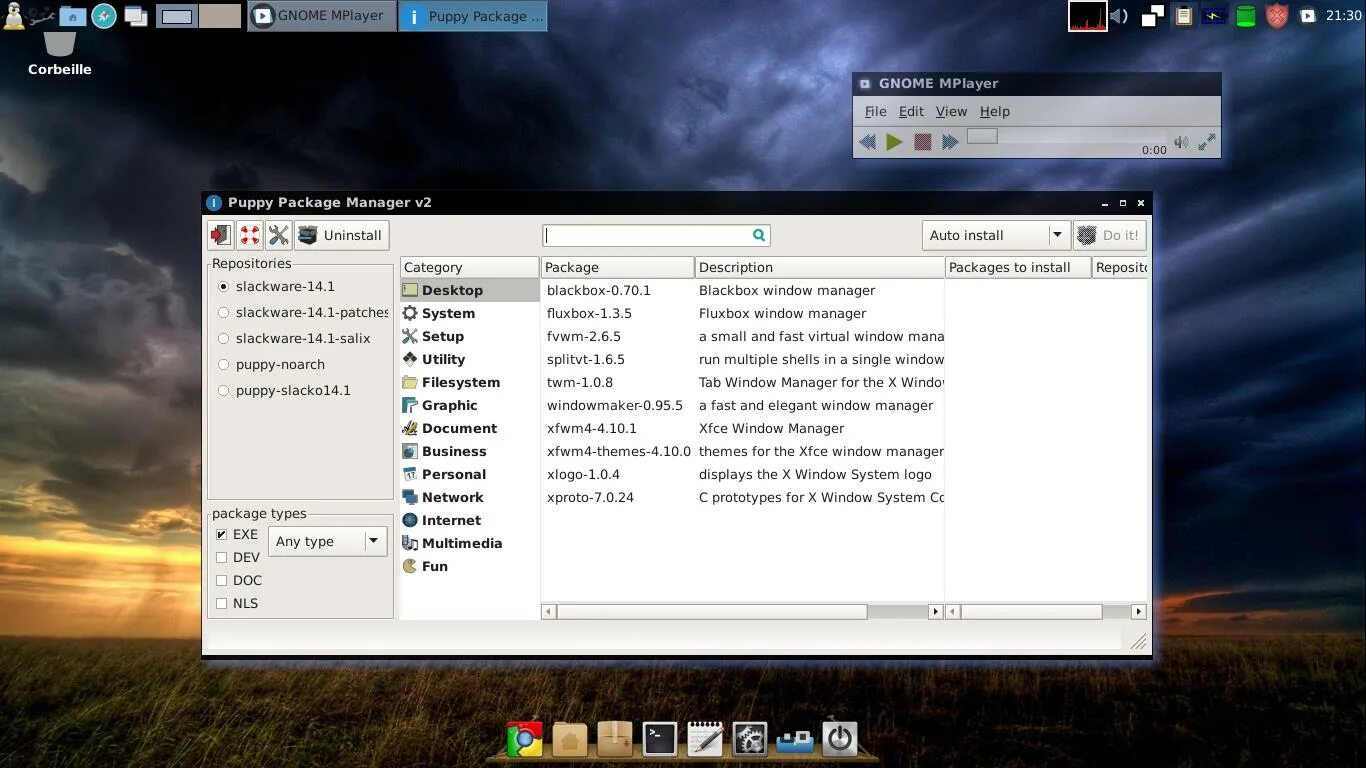Open the notepad text editor dock icon
The image size is (1366, 768).
[x=705, y=739]
